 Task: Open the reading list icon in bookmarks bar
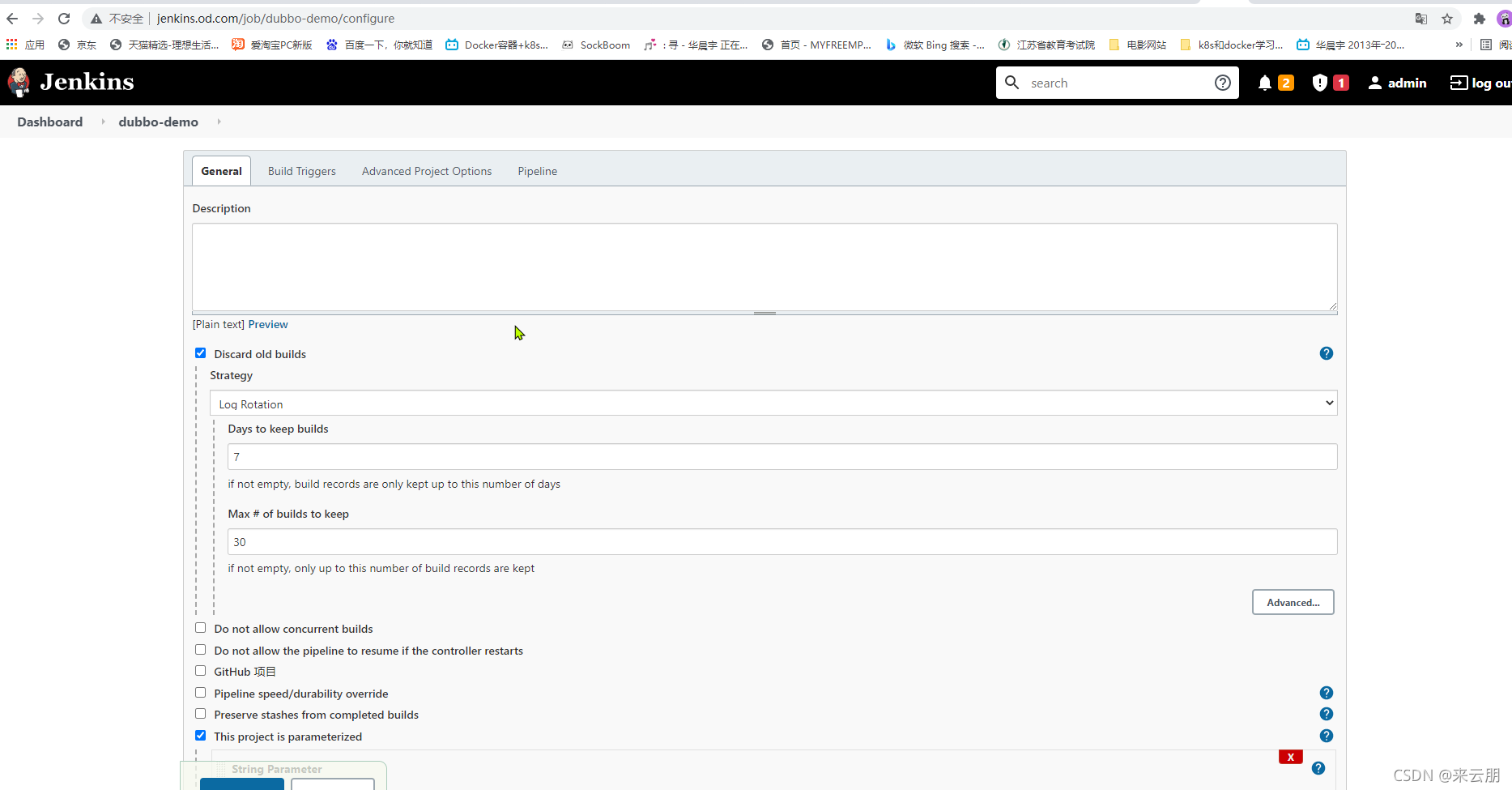1486,45
